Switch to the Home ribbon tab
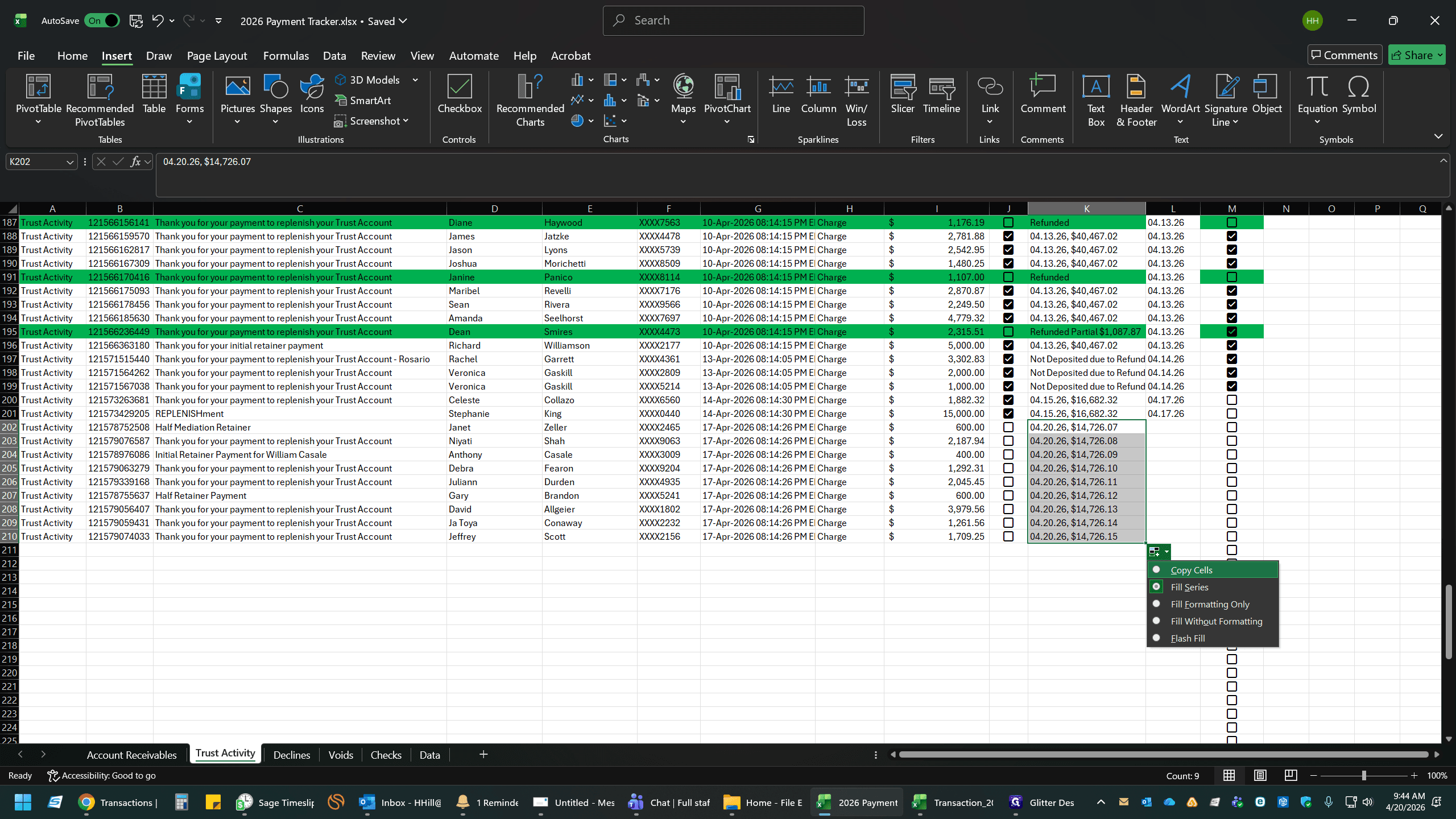Viewport: 1456px width, 819px height. (72, 56)
